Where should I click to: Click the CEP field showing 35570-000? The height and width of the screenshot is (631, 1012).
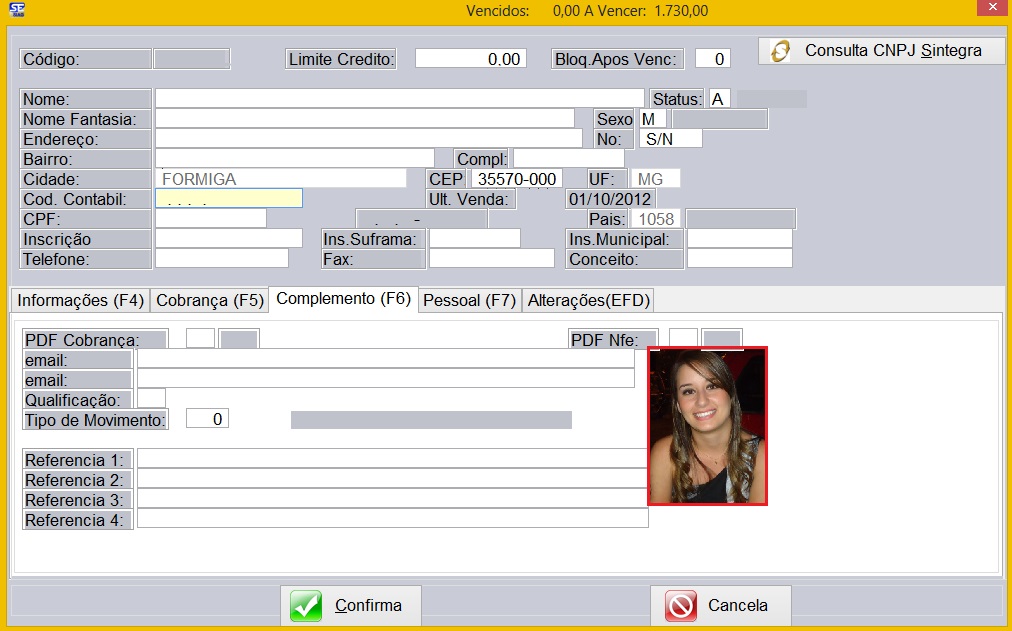516,179
